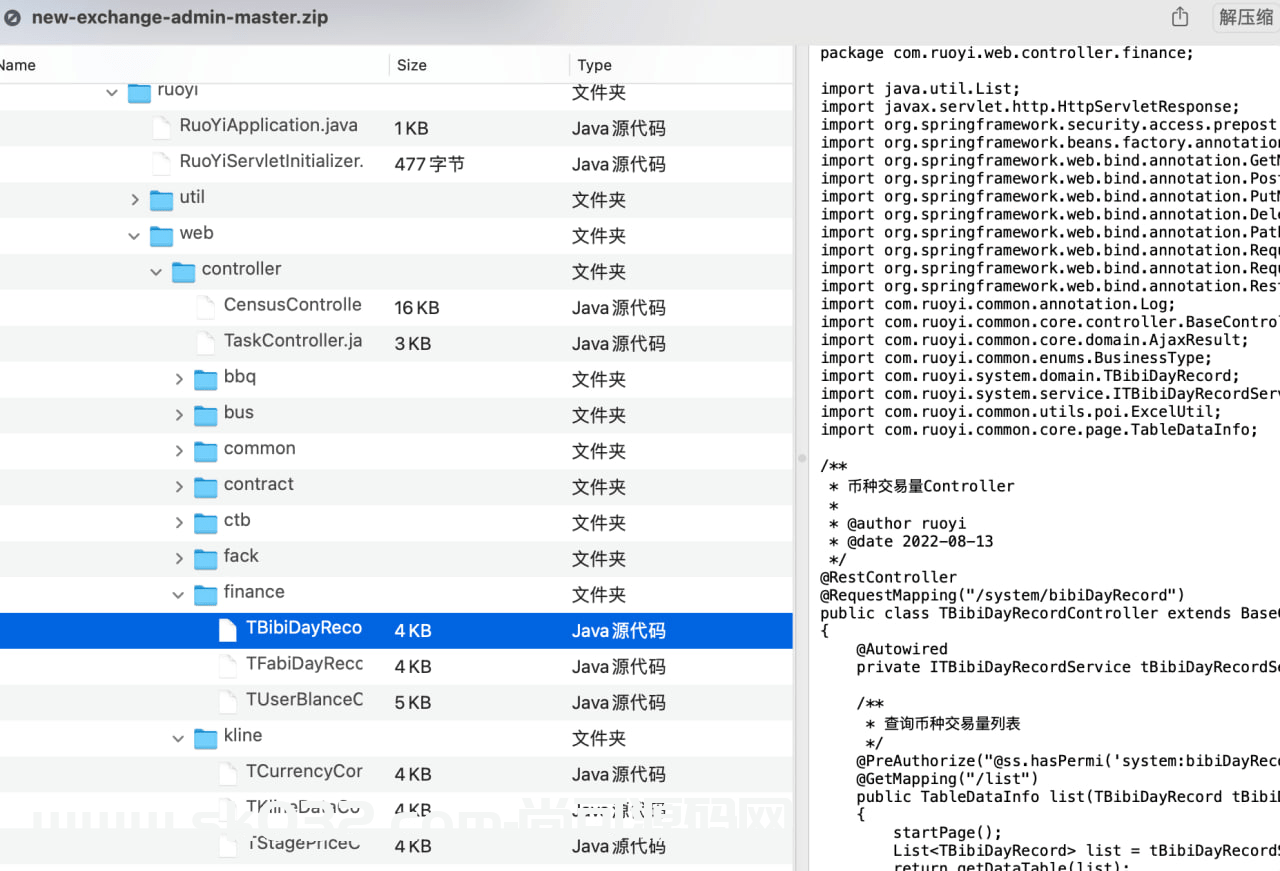Click the startPage() line in preview

coord(947,832)
